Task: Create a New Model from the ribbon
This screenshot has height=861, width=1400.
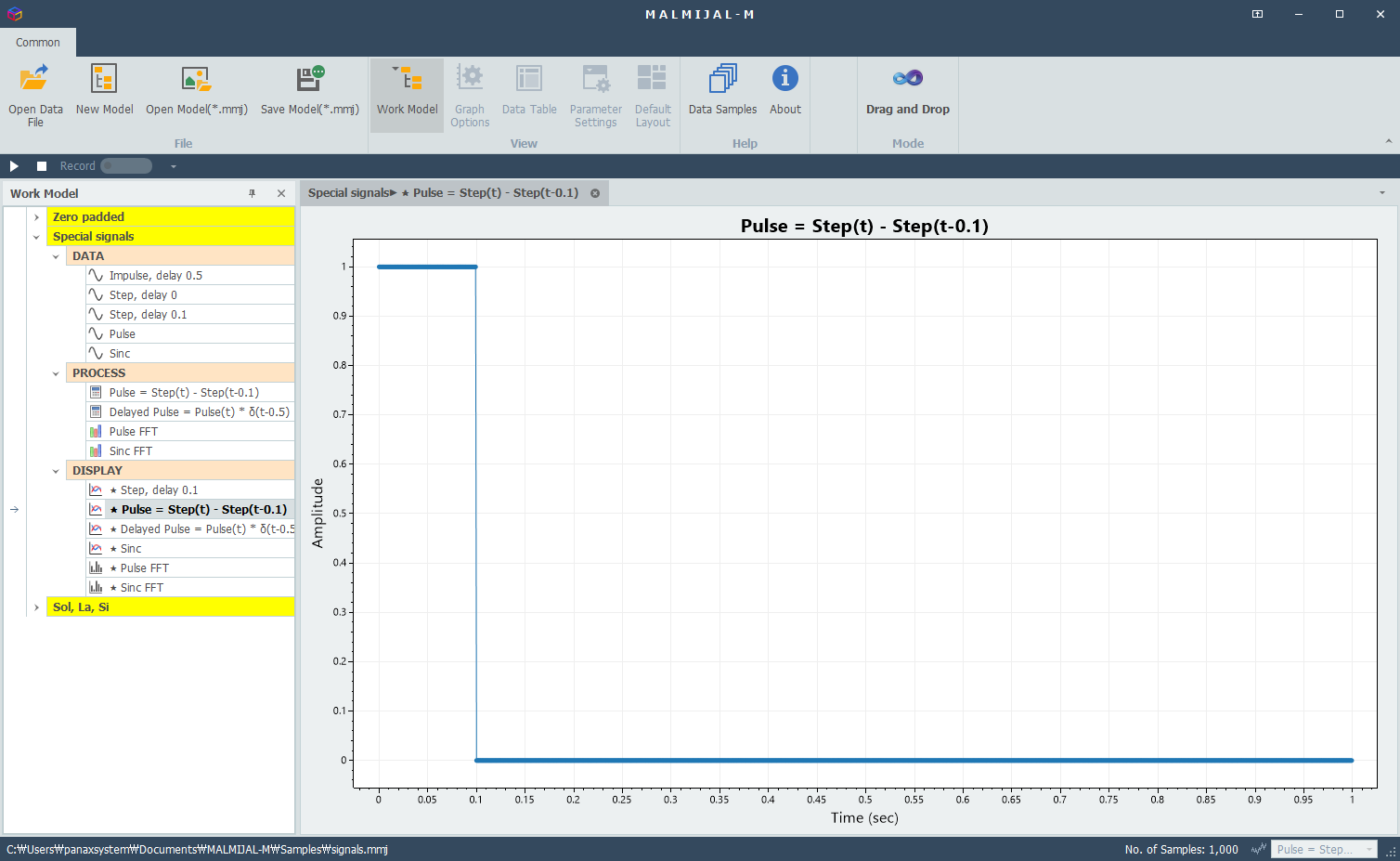Action: 104,95
